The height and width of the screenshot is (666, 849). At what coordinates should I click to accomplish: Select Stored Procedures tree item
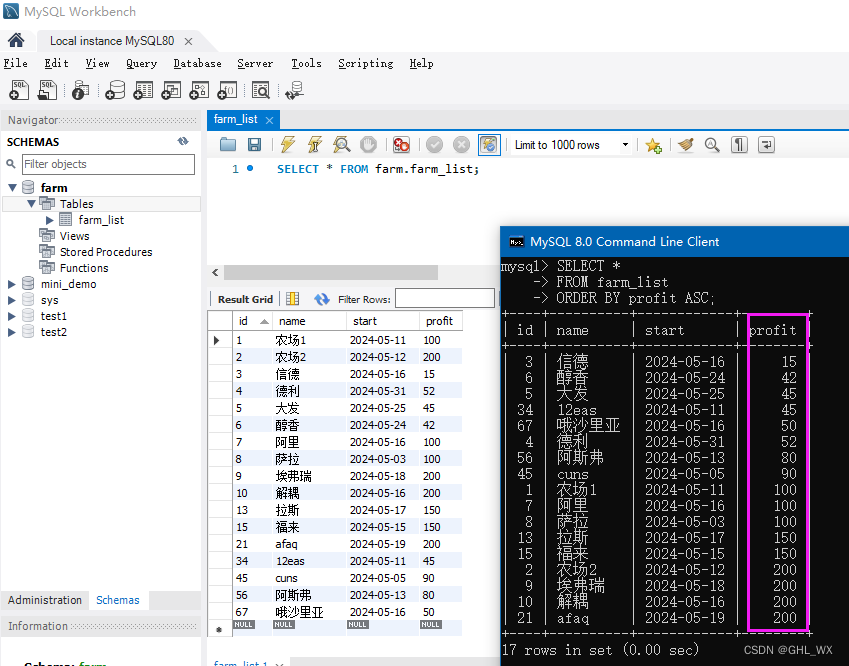(x=106, y=252)
